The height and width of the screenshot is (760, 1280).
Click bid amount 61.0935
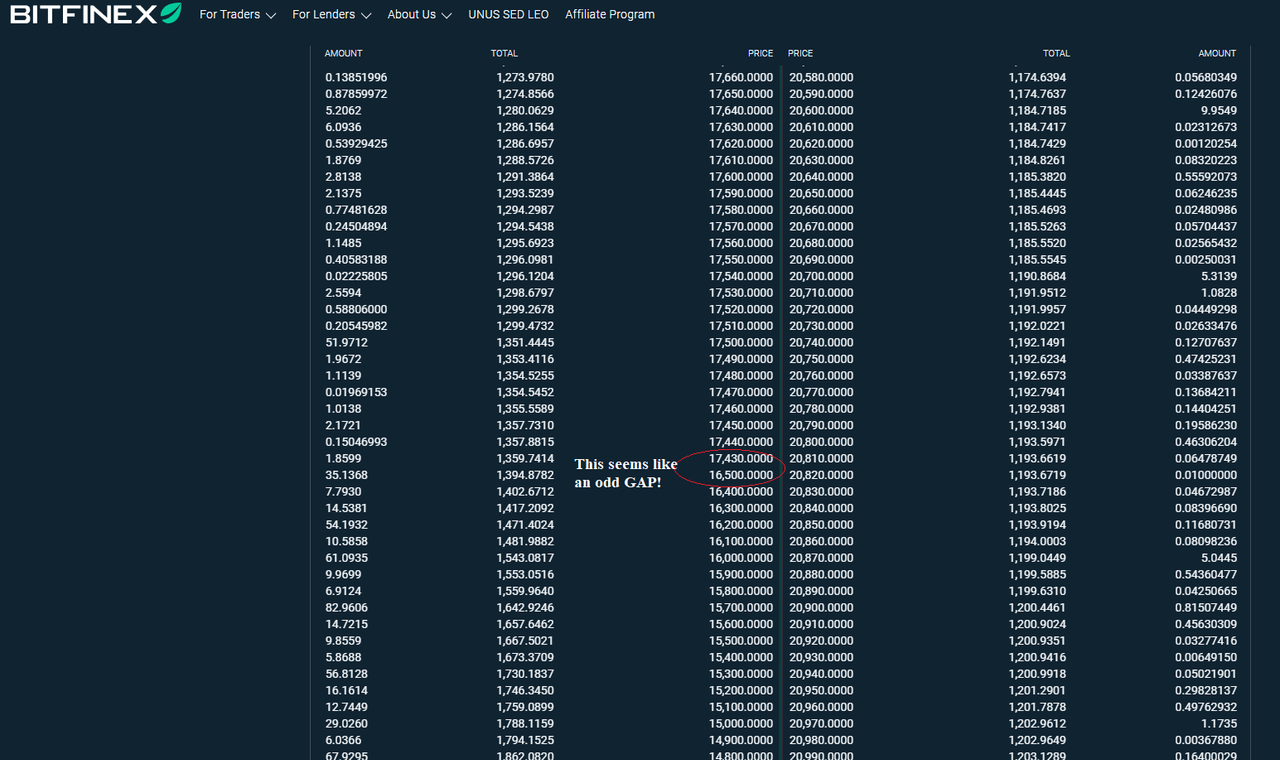coord(346,558)
